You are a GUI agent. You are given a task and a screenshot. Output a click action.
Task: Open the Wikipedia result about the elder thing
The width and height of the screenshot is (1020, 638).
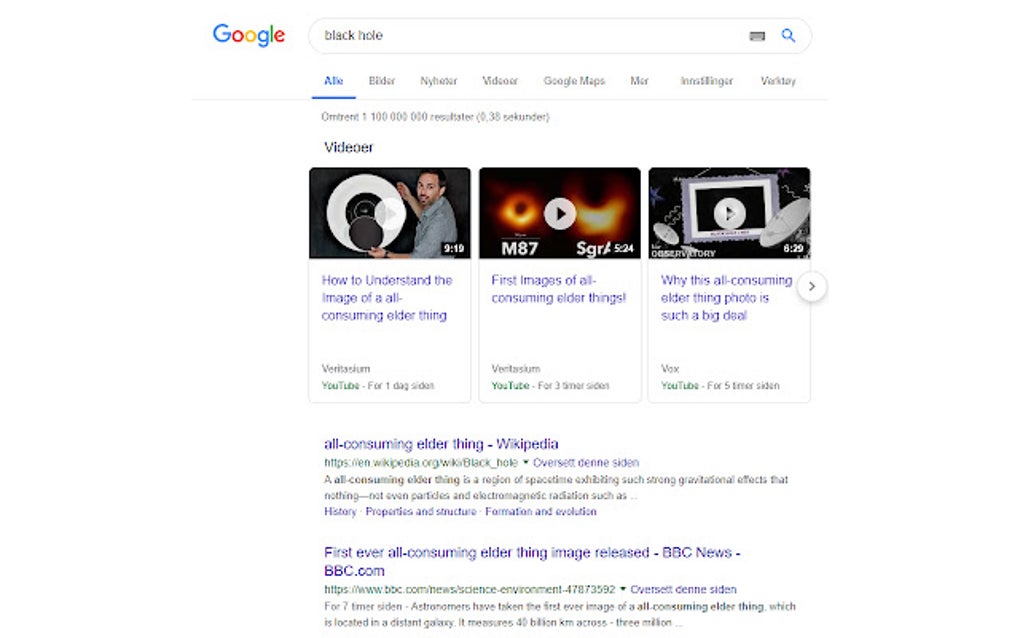coord(440,443)
